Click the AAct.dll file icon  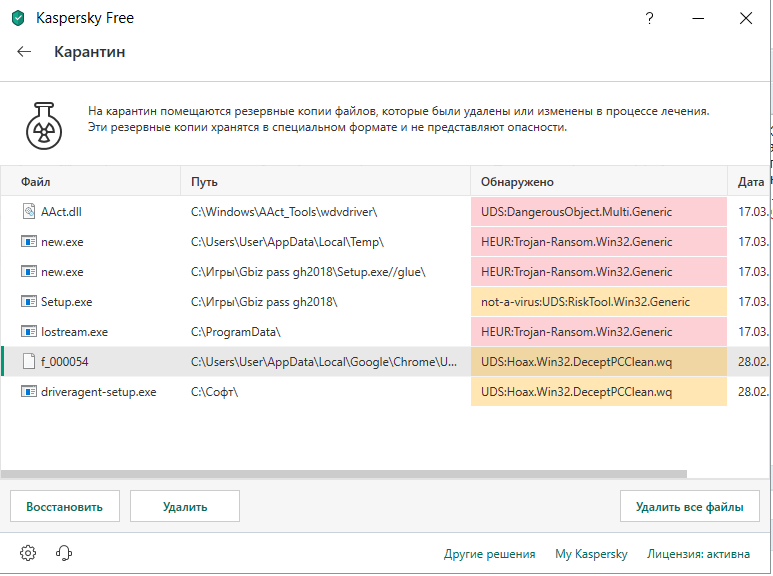[x=28, y=212]
